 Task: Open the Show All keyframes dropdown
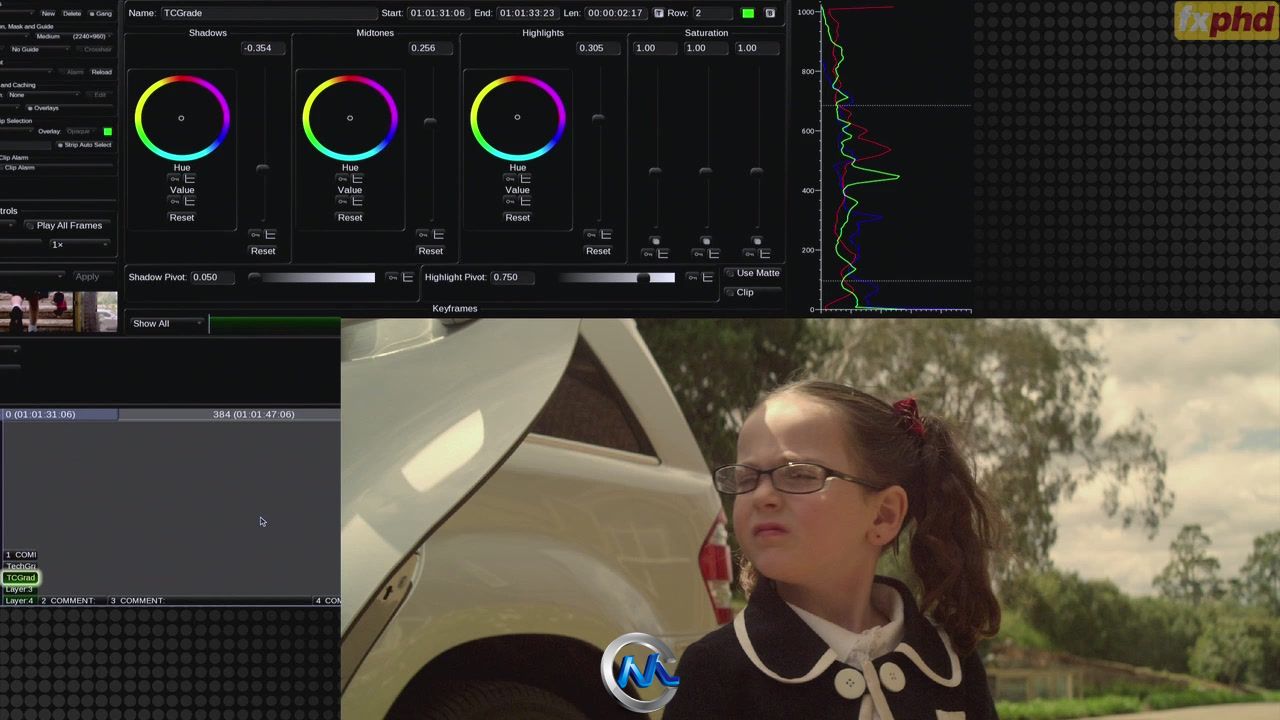pos(167,323)
